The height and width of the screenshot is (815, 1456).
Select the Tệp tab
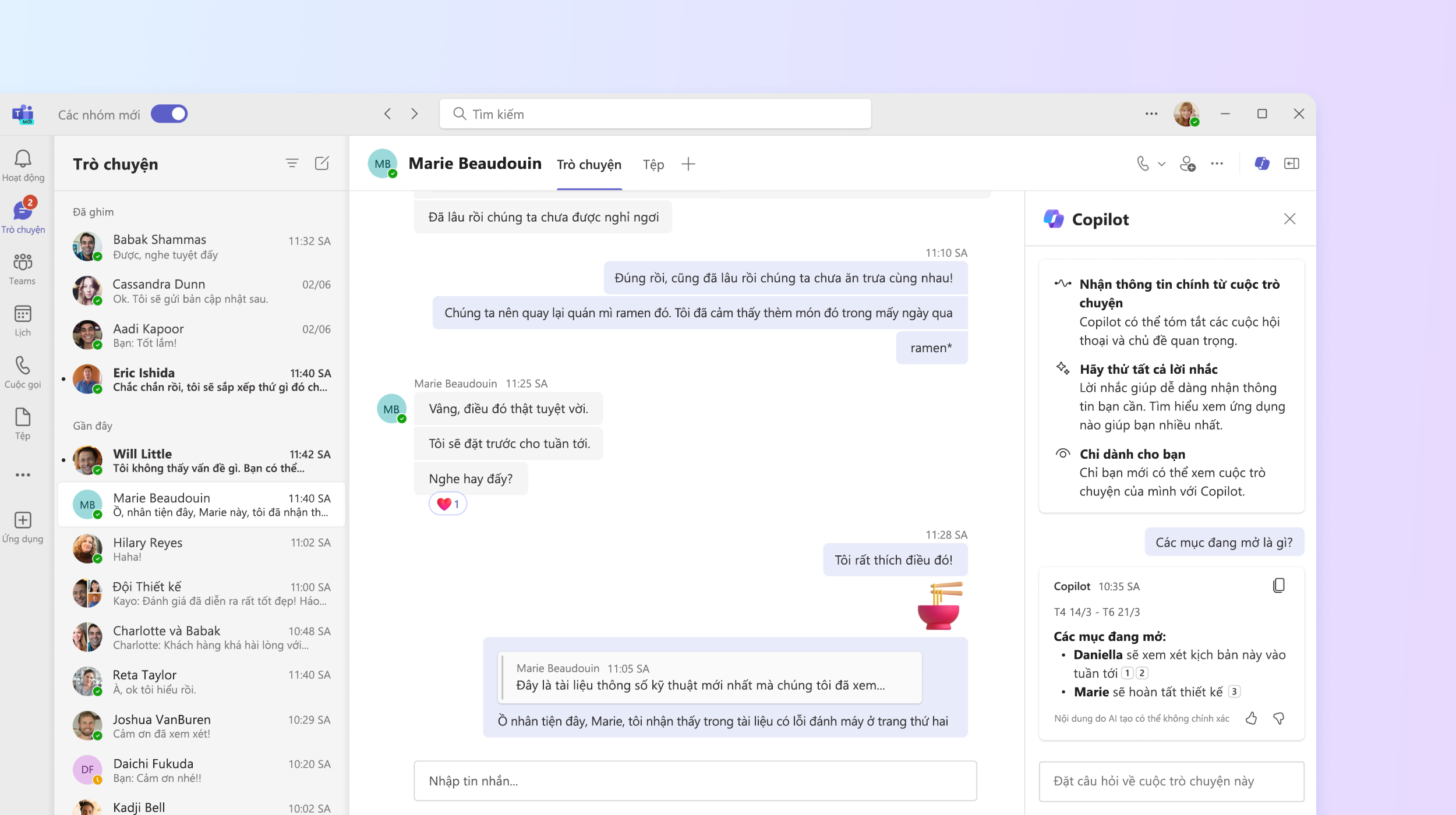650,164
